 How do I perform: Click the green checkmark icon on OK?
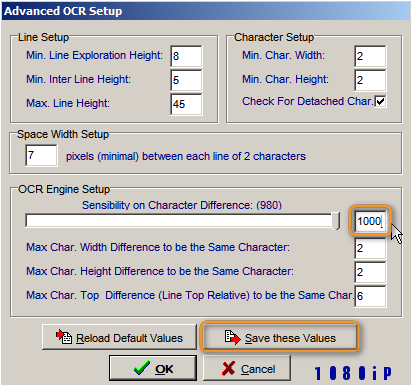point(142,368)
